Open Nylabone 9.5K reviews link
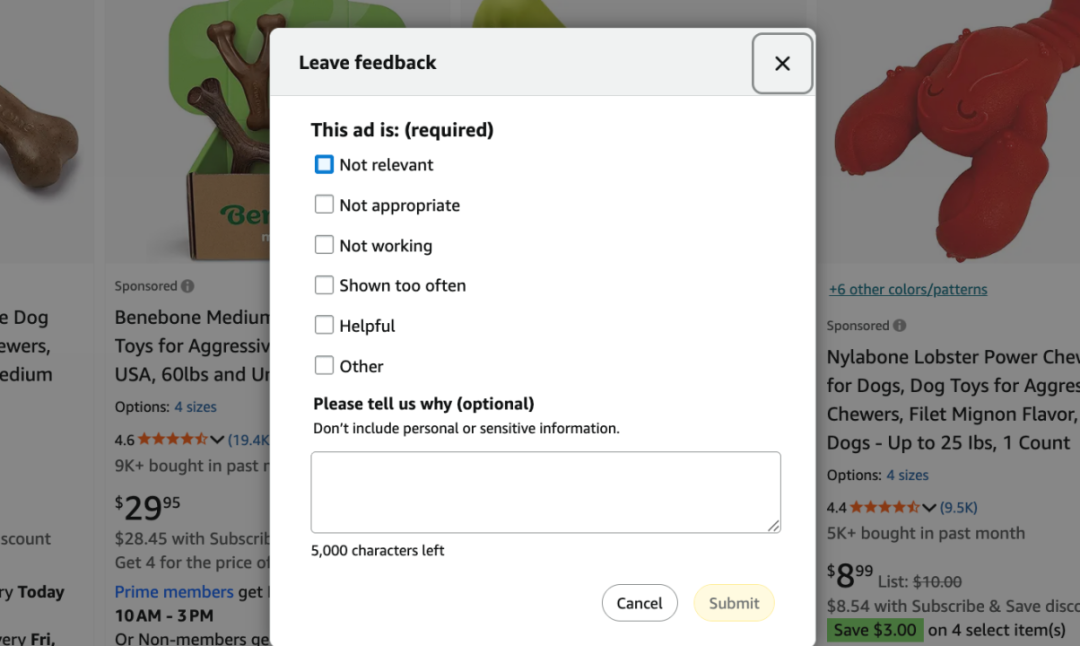Screen dimensions: 1080x646 (958, 507)
